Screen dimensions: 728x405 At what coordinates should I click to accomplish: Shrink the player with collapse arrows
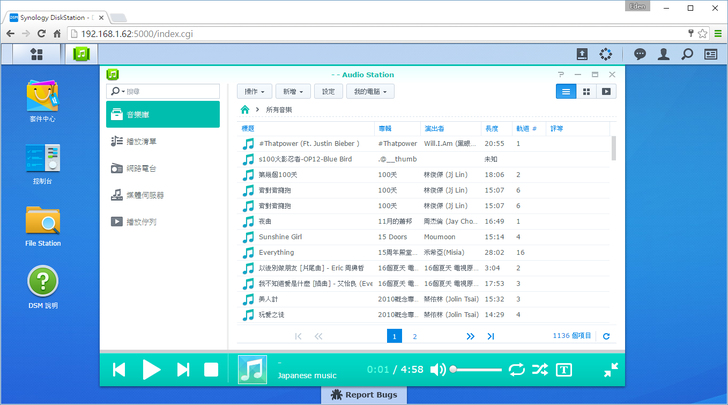[x=610, y=370]
